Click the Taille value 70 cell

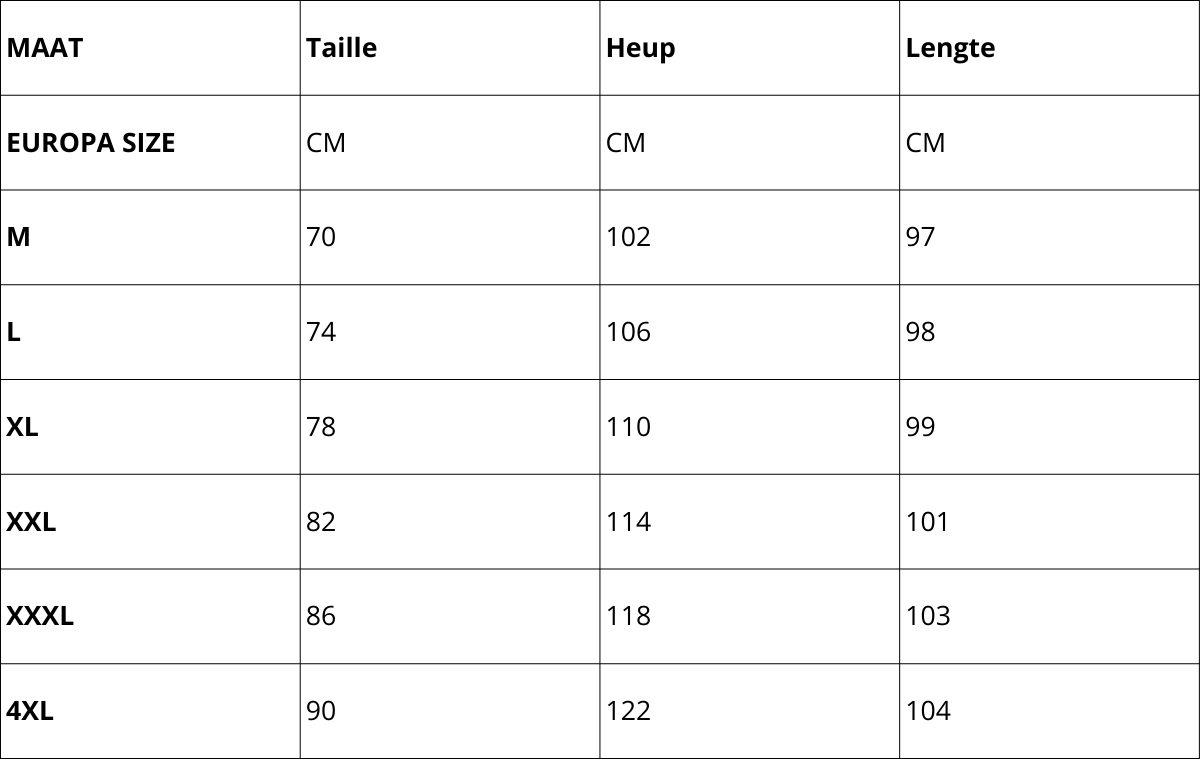tap(321, 237)
